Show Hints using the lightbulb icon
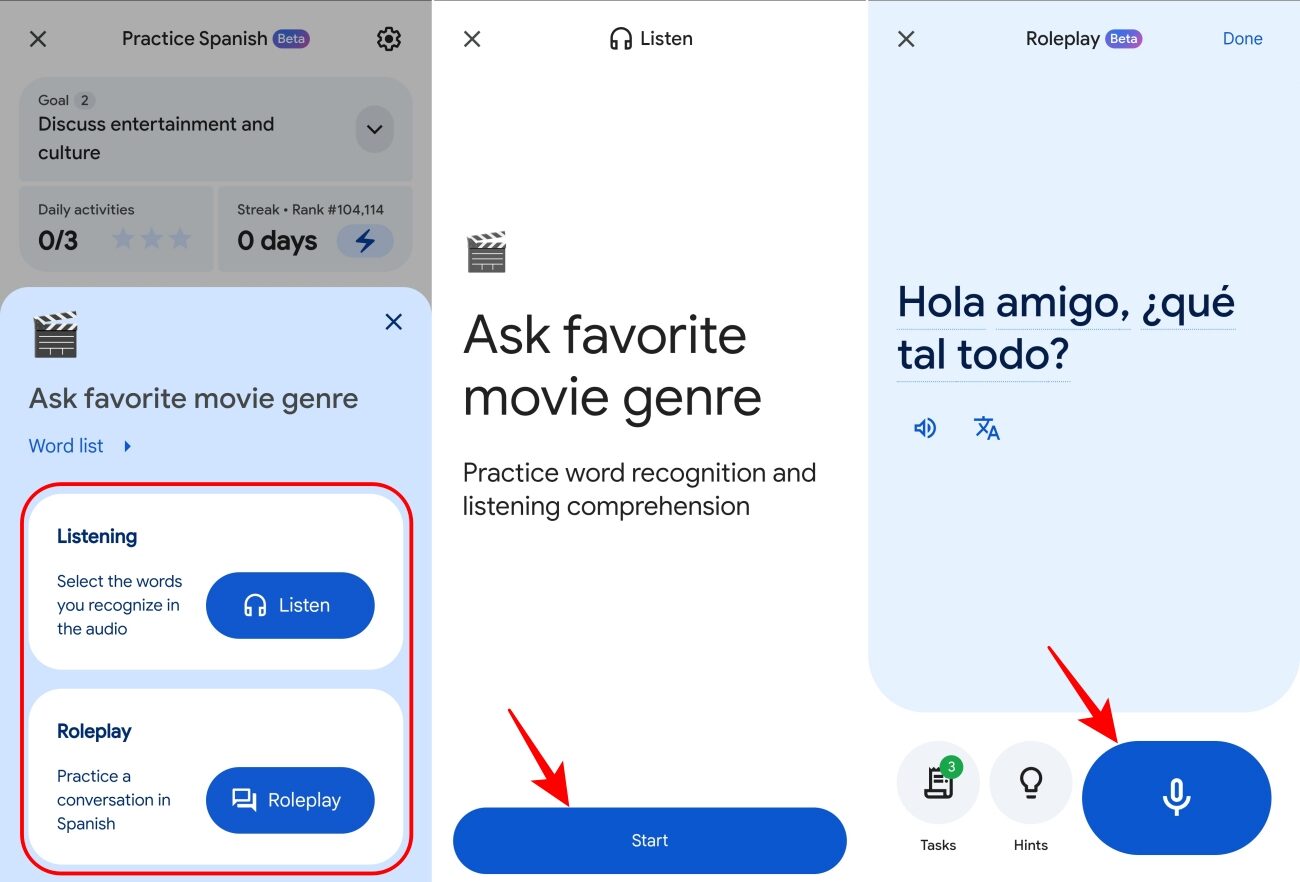This screenshot has height=882, width=1300. (x=1030, y=785)
